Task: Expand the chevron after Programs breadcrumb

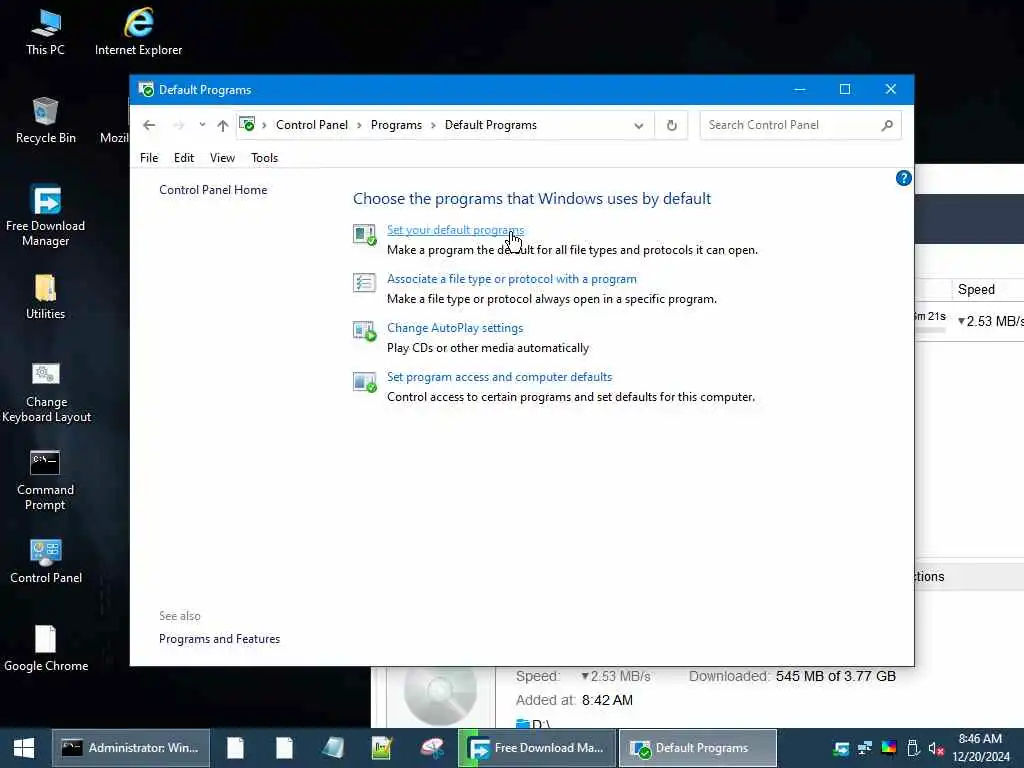Action: tap(433, 125)
